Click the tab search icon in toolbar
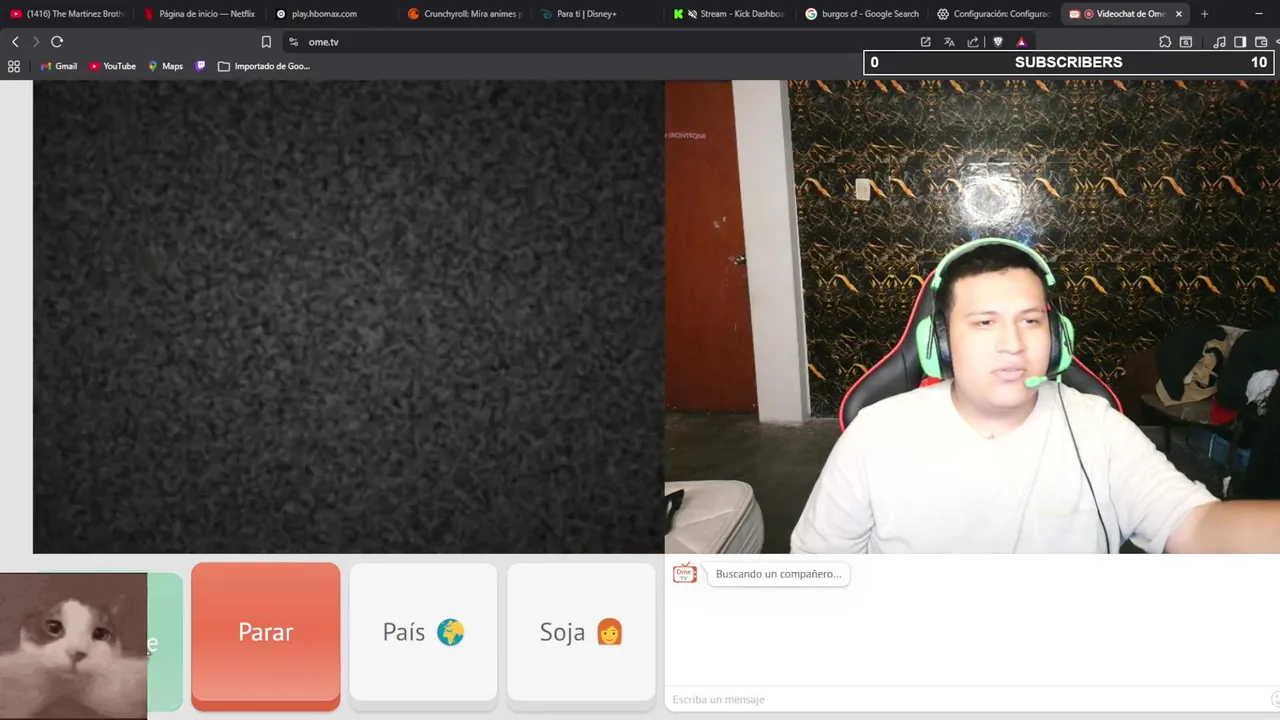 [x=1186, y=42]
